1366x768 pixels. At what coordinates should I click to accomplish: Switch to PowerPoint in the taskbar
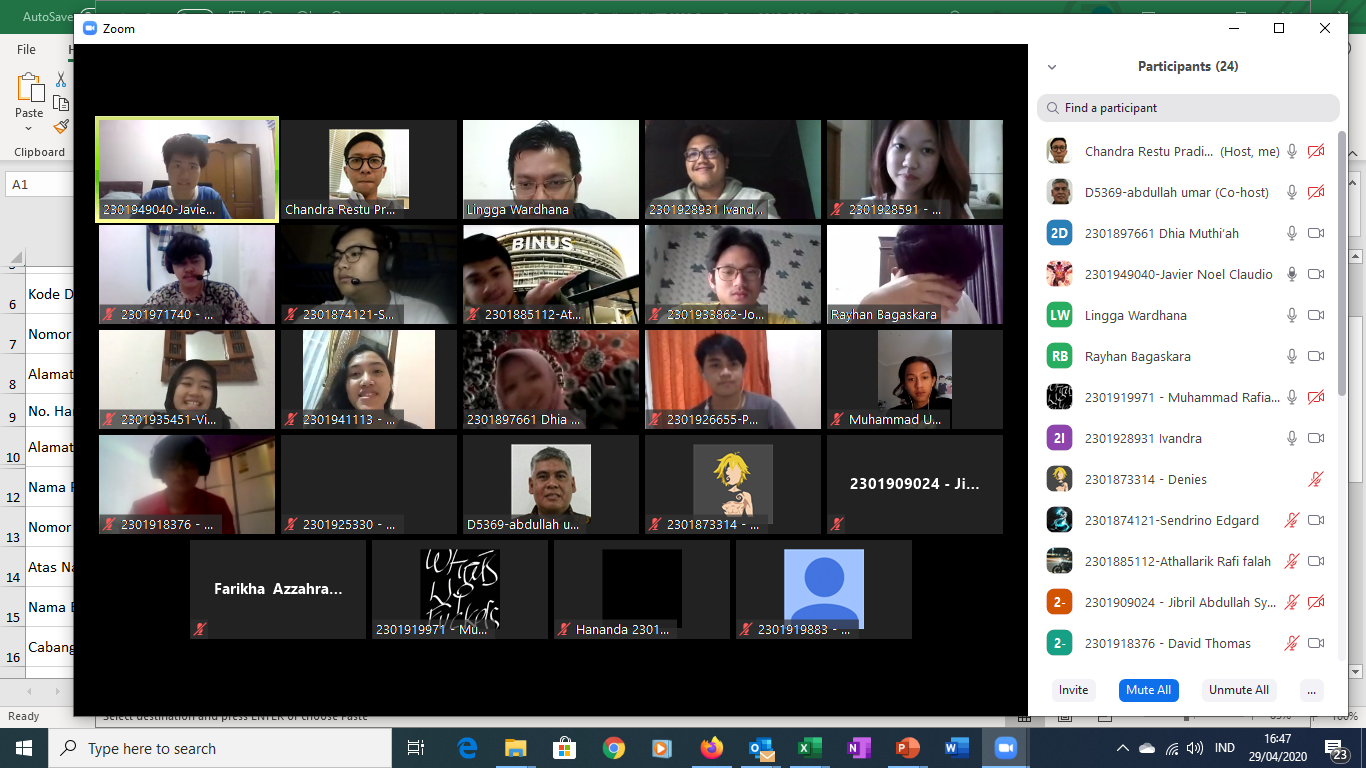pyautogui.click(x=907, y=748)
